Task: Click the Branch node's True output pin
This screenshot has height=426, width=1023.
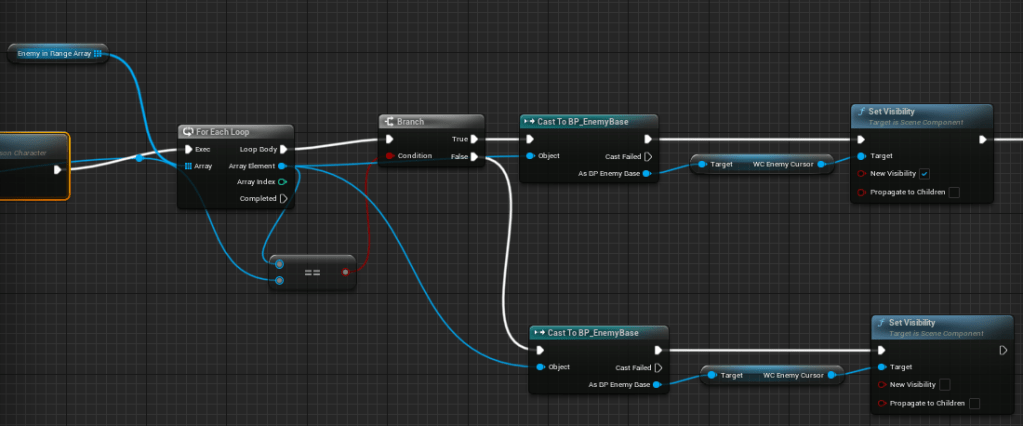Action: (x=474, y=140)
